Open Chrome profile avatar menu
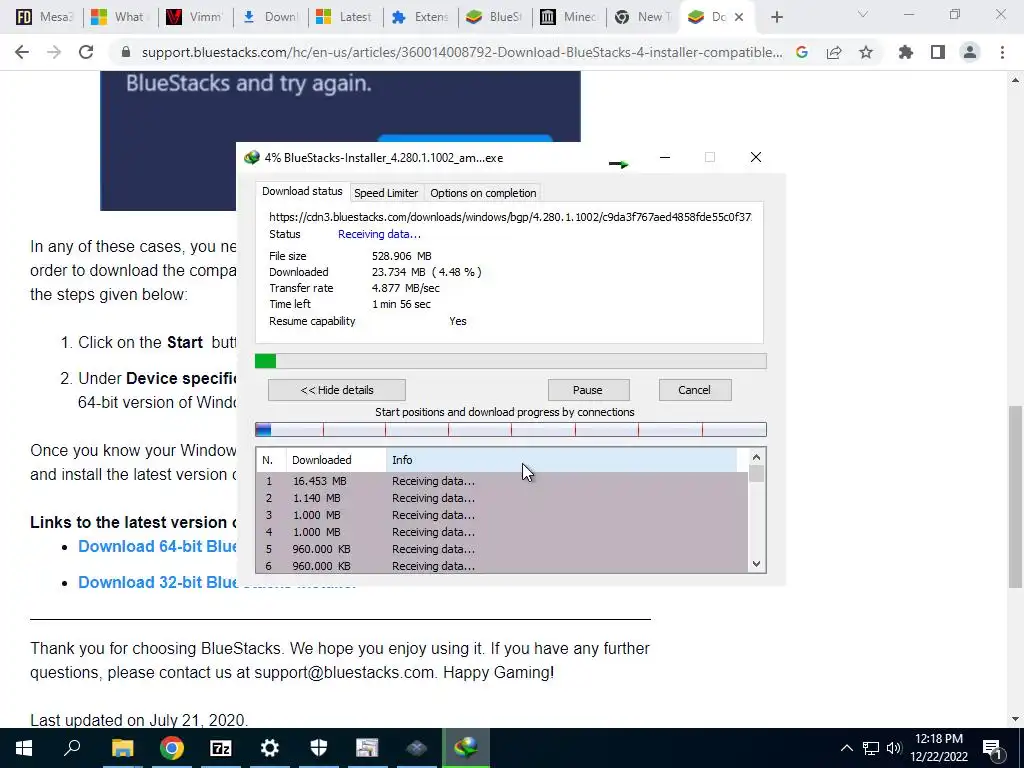Screen dimensions: 1024x768 (970, 52)
